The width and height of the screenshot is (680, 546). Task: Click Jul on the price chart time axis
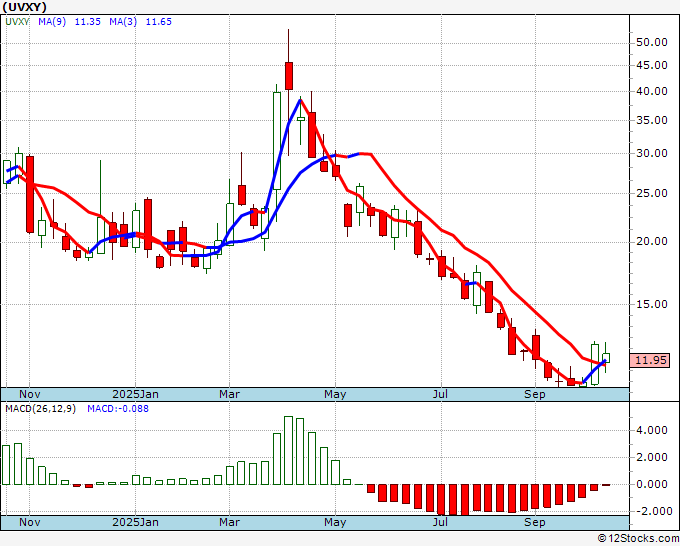pos(441,394)
